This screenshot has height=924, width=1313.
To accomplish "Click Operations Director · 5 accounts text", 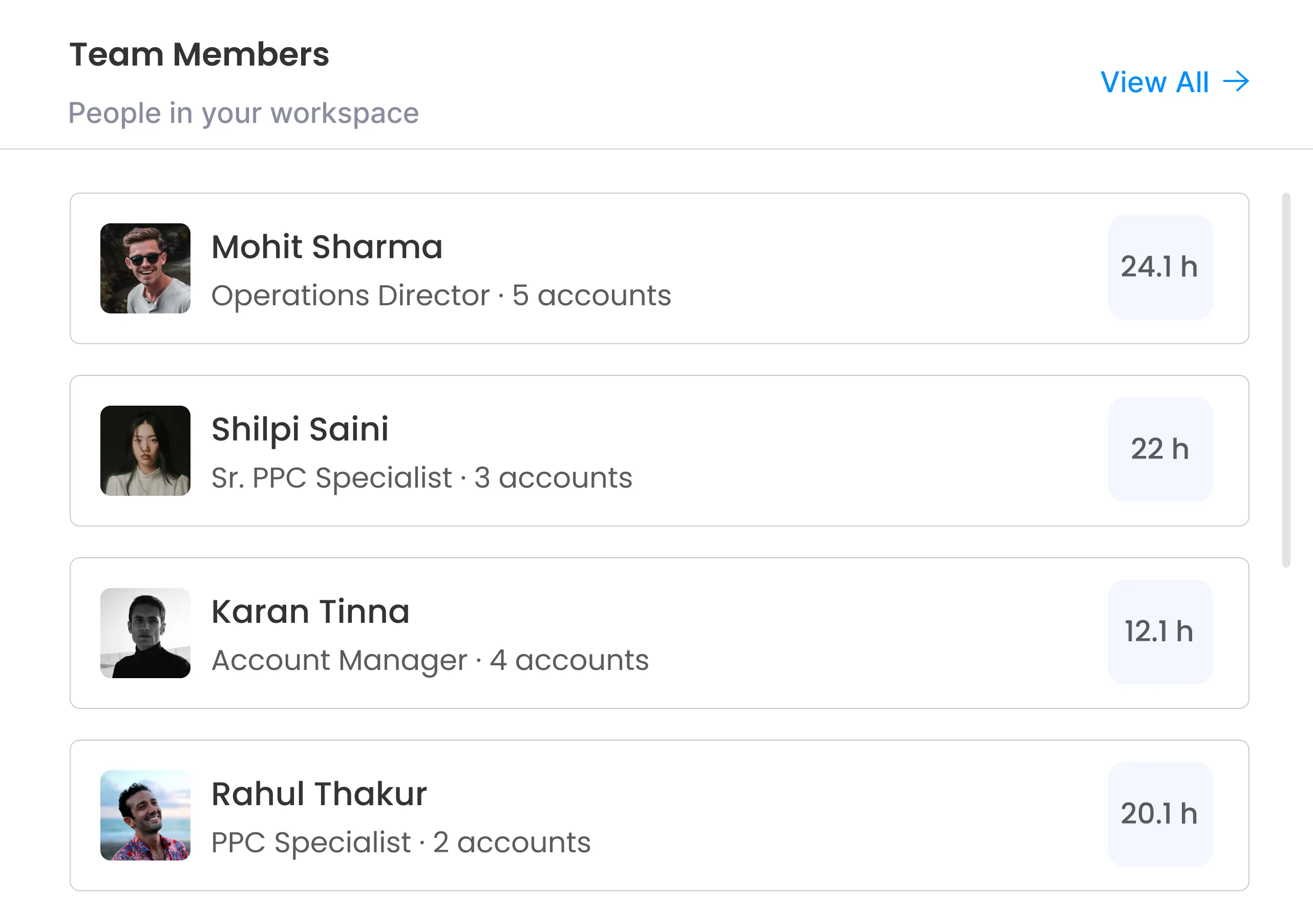I will (441, 296).
